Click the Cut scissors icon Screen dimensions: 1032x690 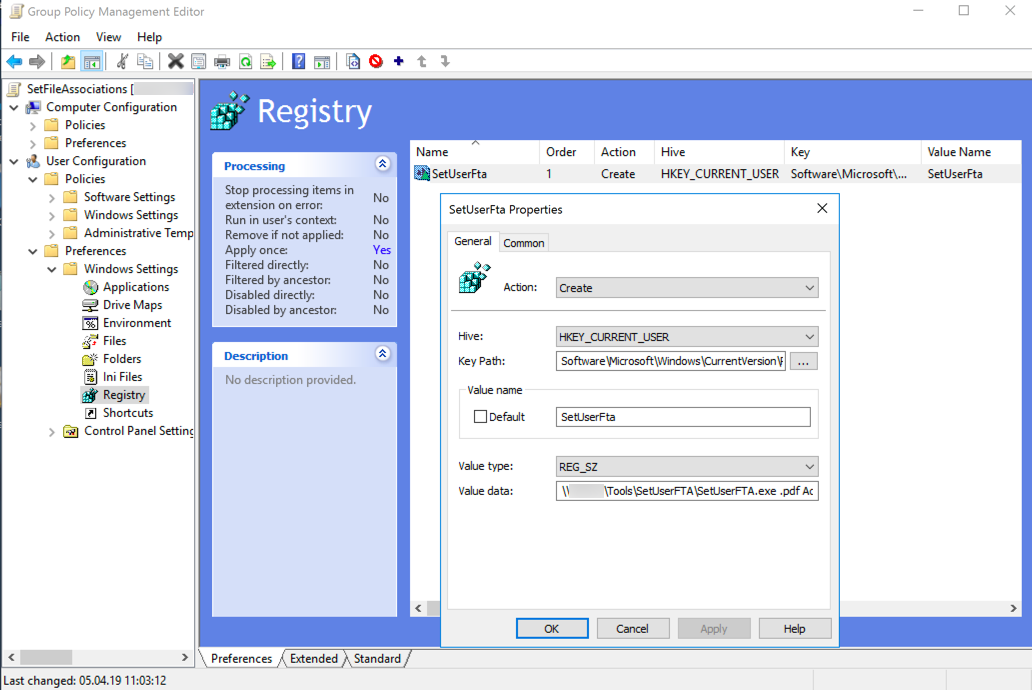point(122,62)
